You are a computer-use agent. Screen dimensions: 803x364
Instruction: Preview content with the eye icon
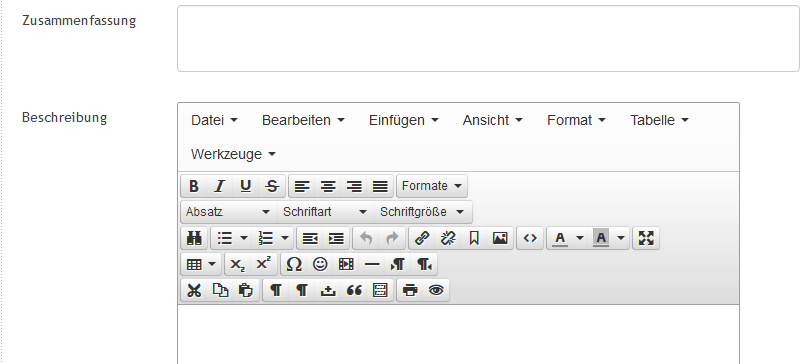(x=436, y=290)
